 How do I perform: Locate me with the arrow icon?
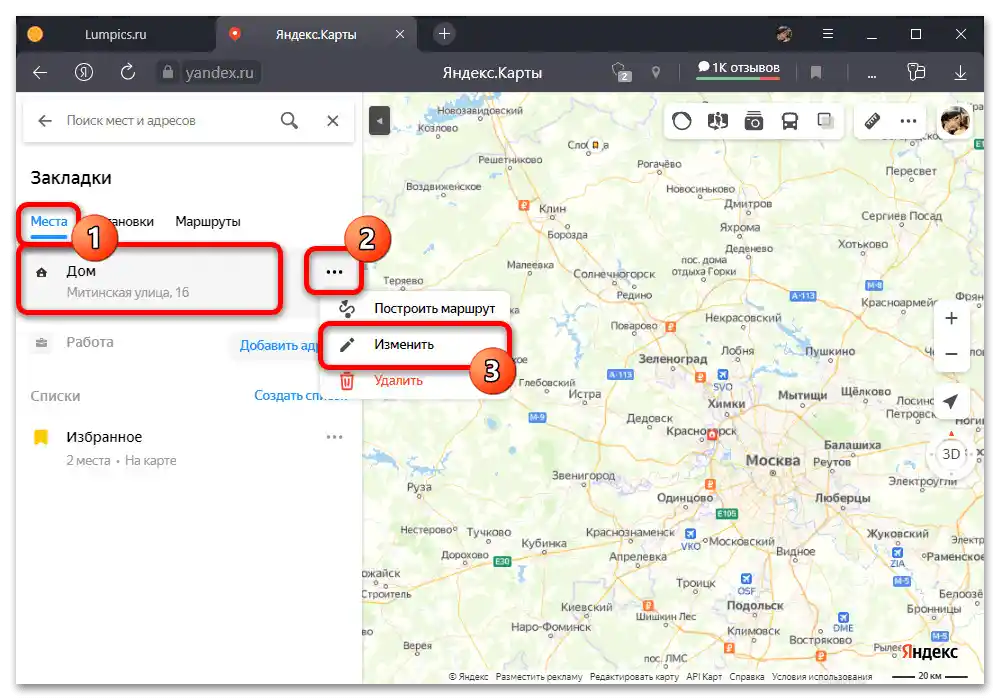[951, 402]
